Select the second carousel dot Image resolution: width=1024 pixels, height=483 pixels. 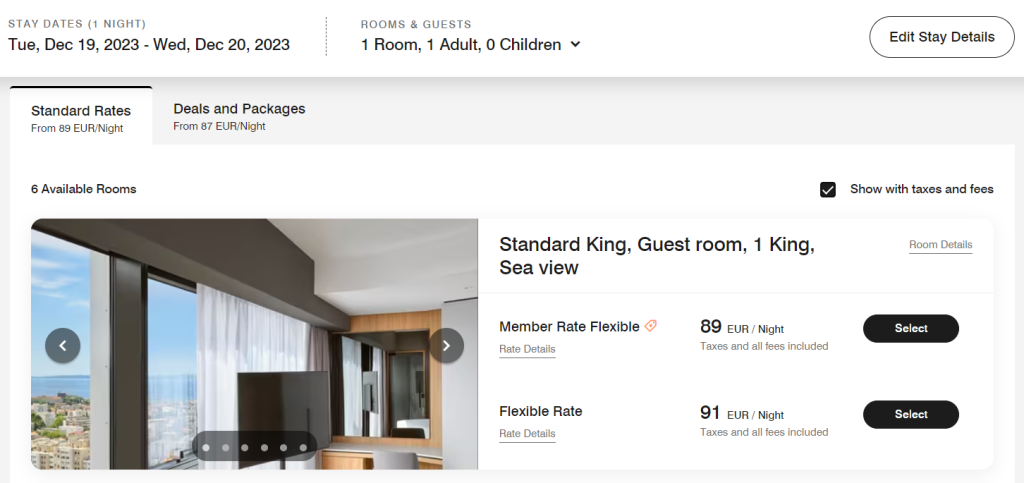[x=225, y=448]
